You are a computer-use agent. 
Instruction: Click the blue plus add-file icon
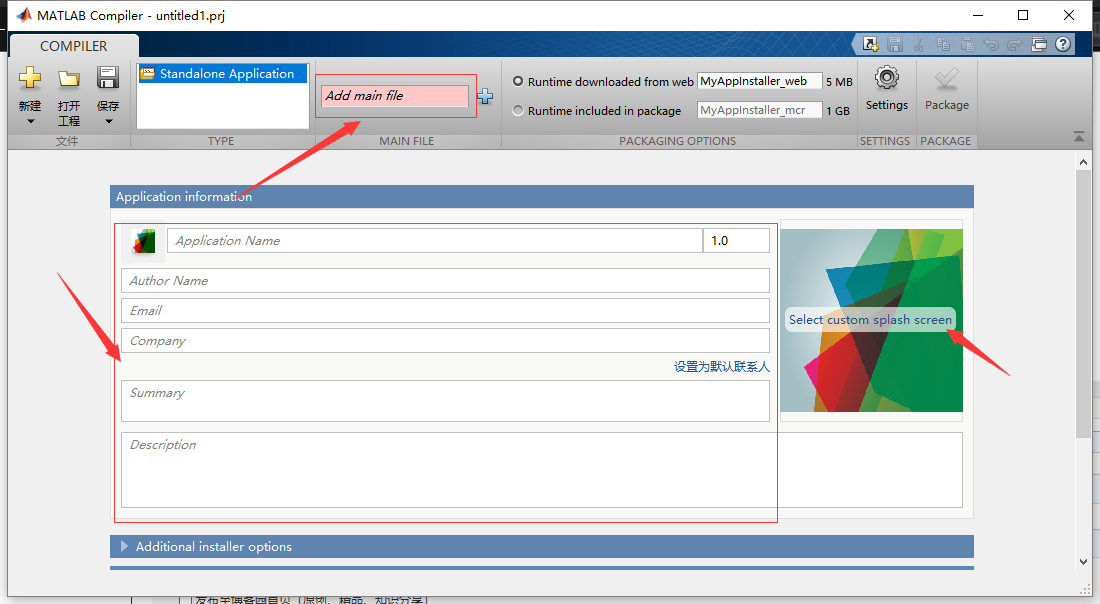485,96
